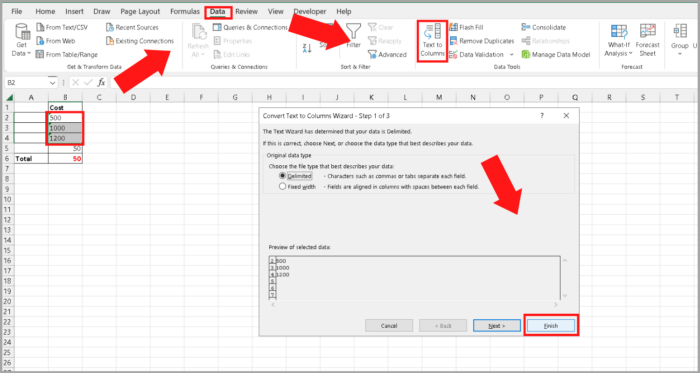The height and width of the screenshot is (373, 700).
Task: Expand the Group dropdown arrow
Action: [x=680, y=54]
